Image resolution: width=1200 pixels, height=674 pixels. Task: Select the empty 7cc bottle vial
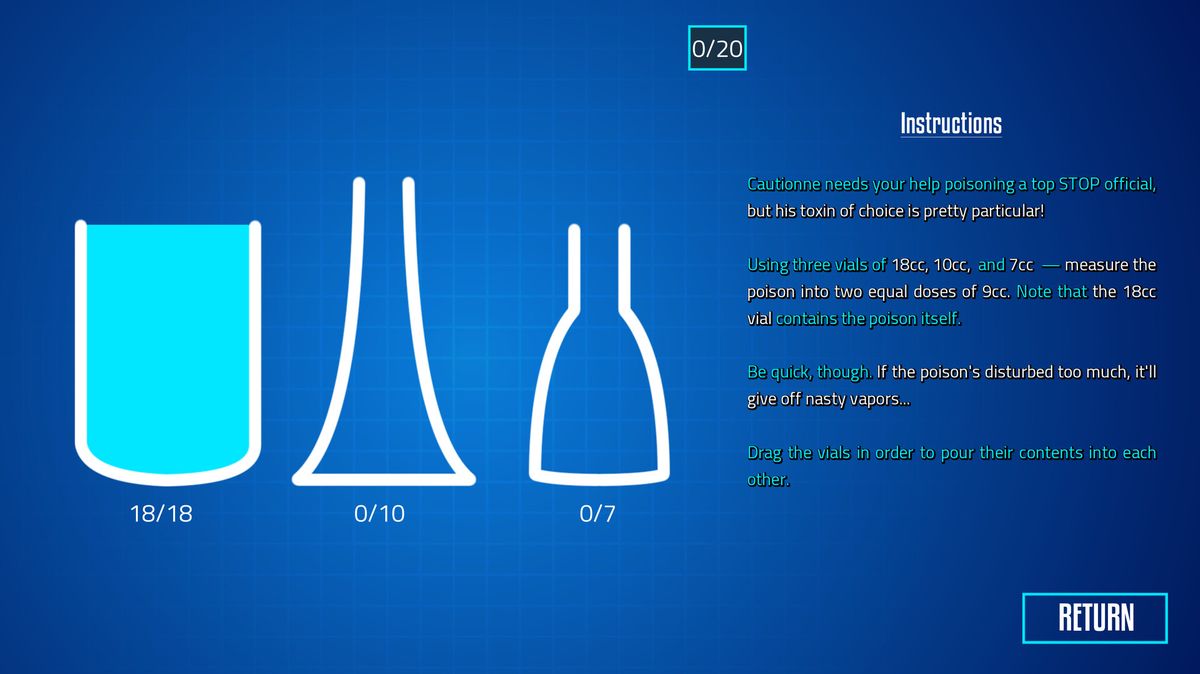(x=599, y=354)
